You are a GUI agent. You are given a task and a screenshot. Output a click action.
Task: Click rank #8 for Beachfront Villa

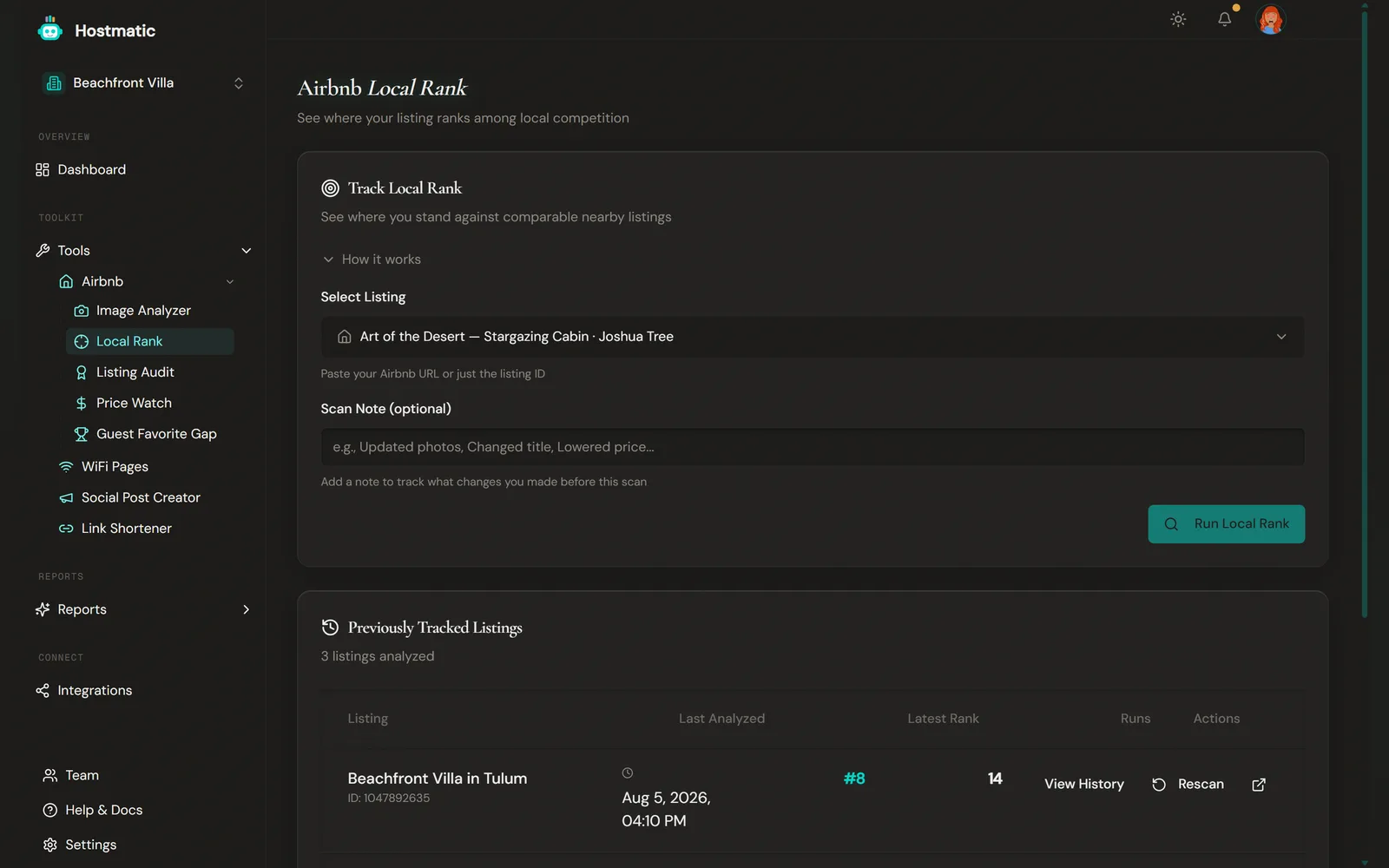point(854,779)
